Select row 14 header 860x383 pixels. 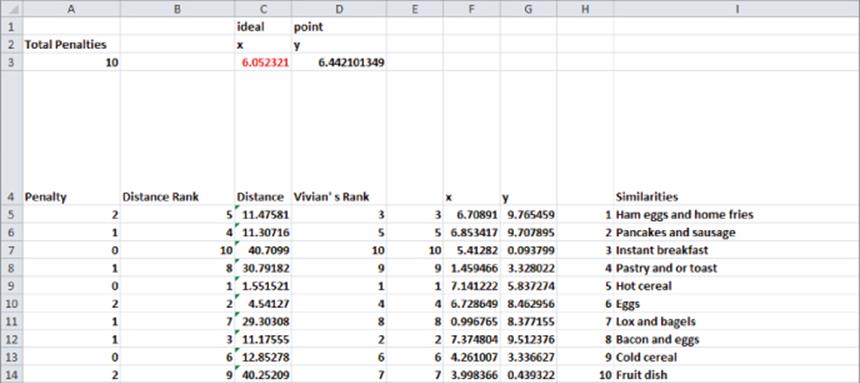pyautogui.click(x=12, y=375)
